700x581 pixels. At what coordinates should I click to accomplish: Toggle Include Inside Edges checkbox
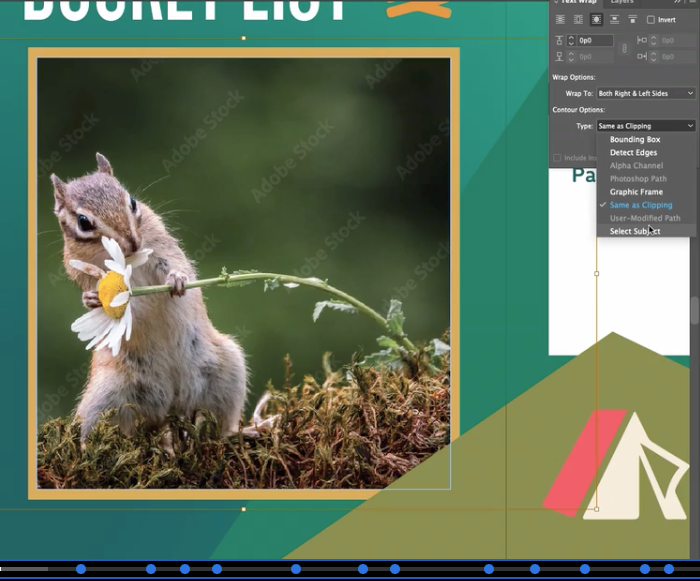point(557,158)
